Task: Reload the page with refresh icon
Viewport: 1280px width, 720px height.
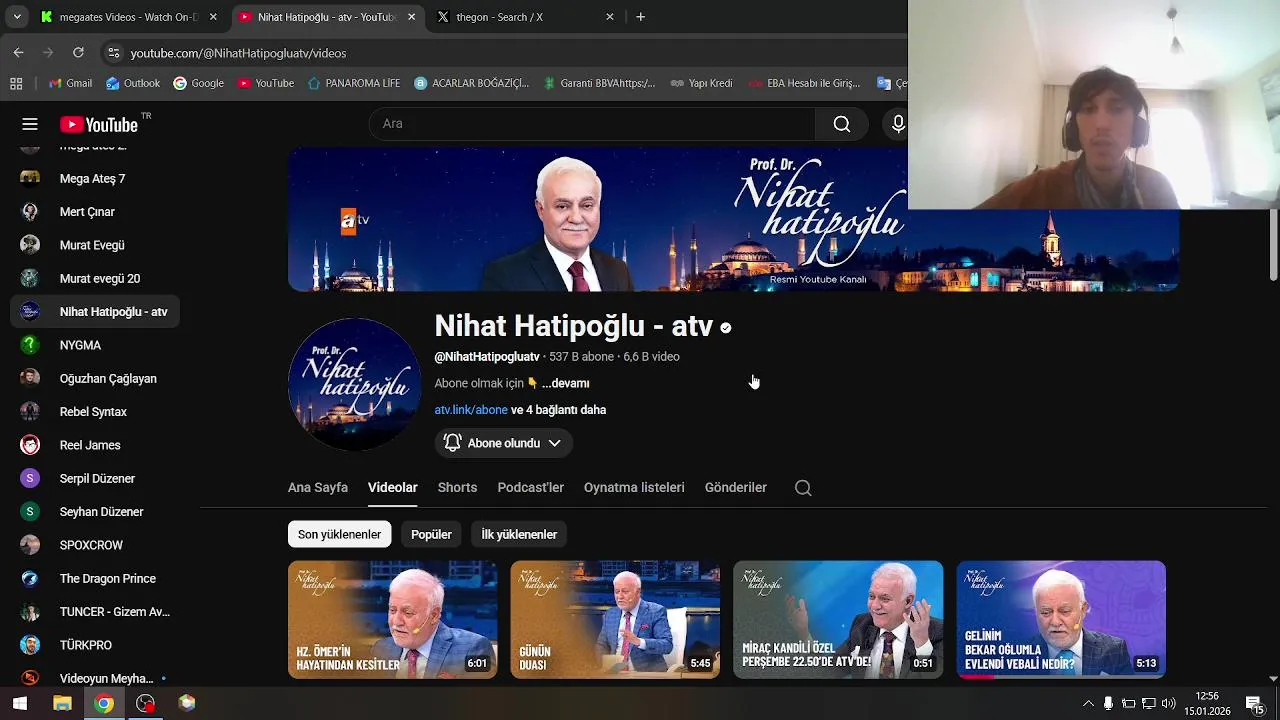Action: click(78, 53)
